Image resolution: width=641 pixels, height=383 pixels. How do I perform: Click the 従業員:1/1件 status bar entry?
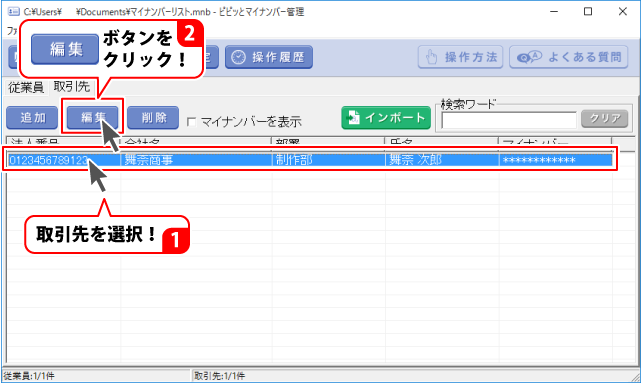coord(29,376)
